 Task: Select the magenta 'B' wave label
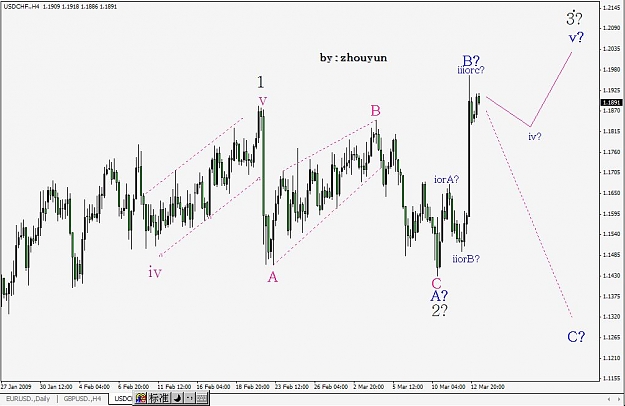point(375,111)
